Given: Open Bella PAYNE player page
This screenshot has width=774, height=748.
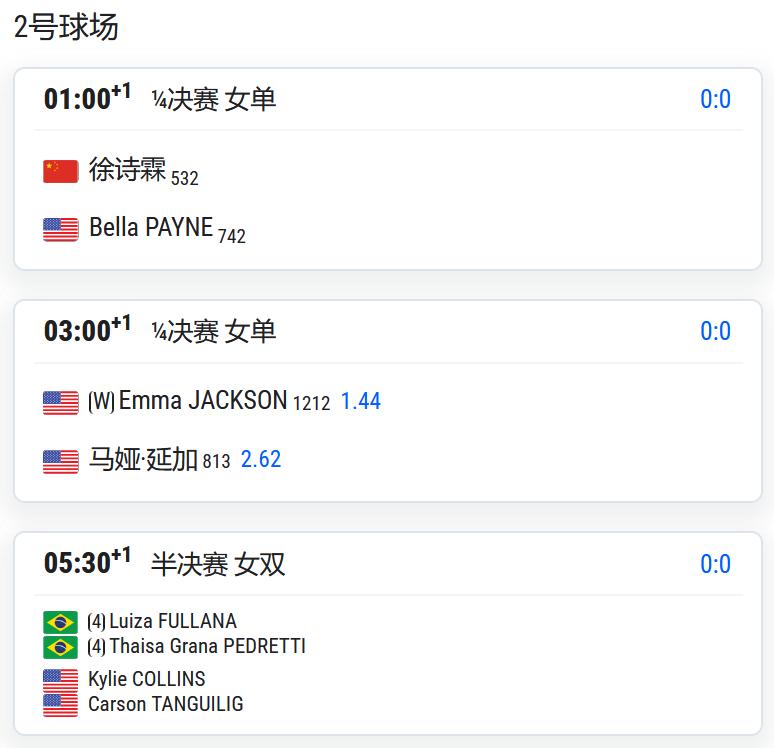Looking at the screenshot, I should pos(151,228).
